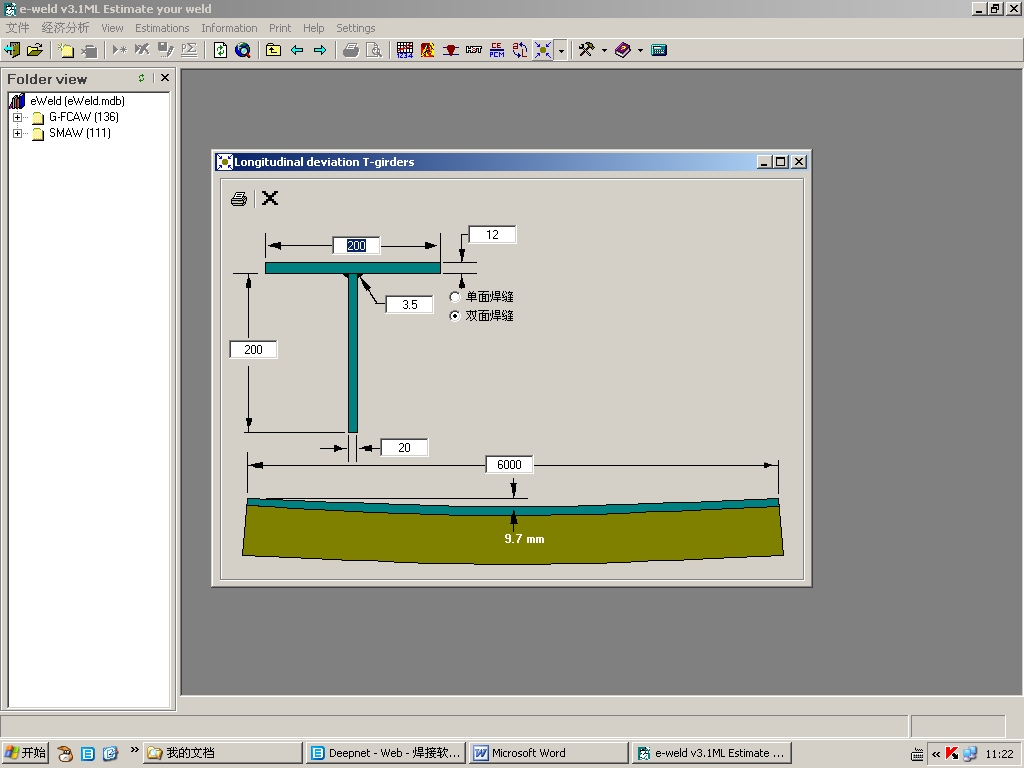Click the X icon beside dialog printer
1024x768 pixels.
(x=270, y=198)
